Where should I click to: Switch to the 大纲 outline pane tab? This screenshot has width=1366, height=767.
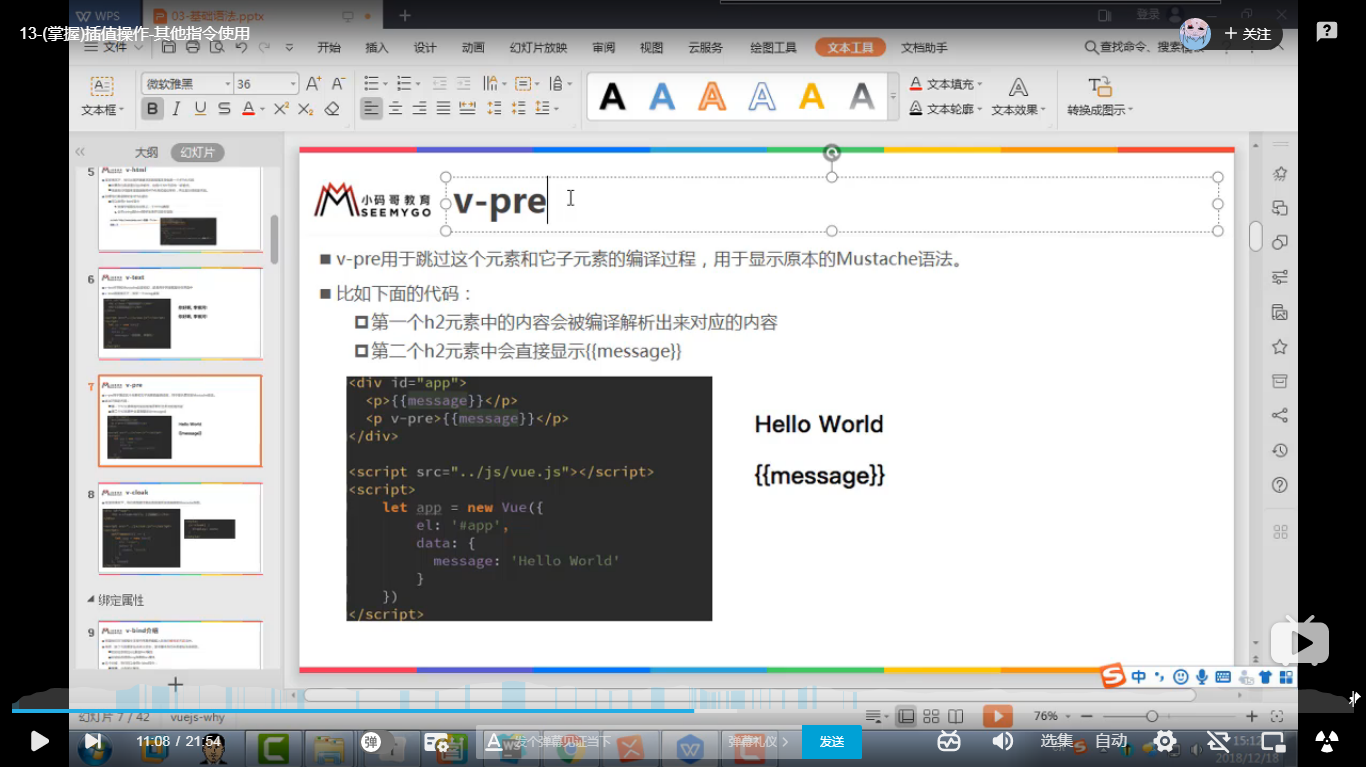(x=146, y=152)
